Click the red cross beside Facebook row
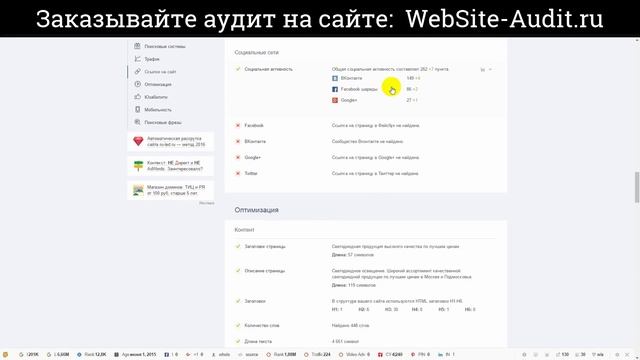The image size is (640, 360). point(238,126)
